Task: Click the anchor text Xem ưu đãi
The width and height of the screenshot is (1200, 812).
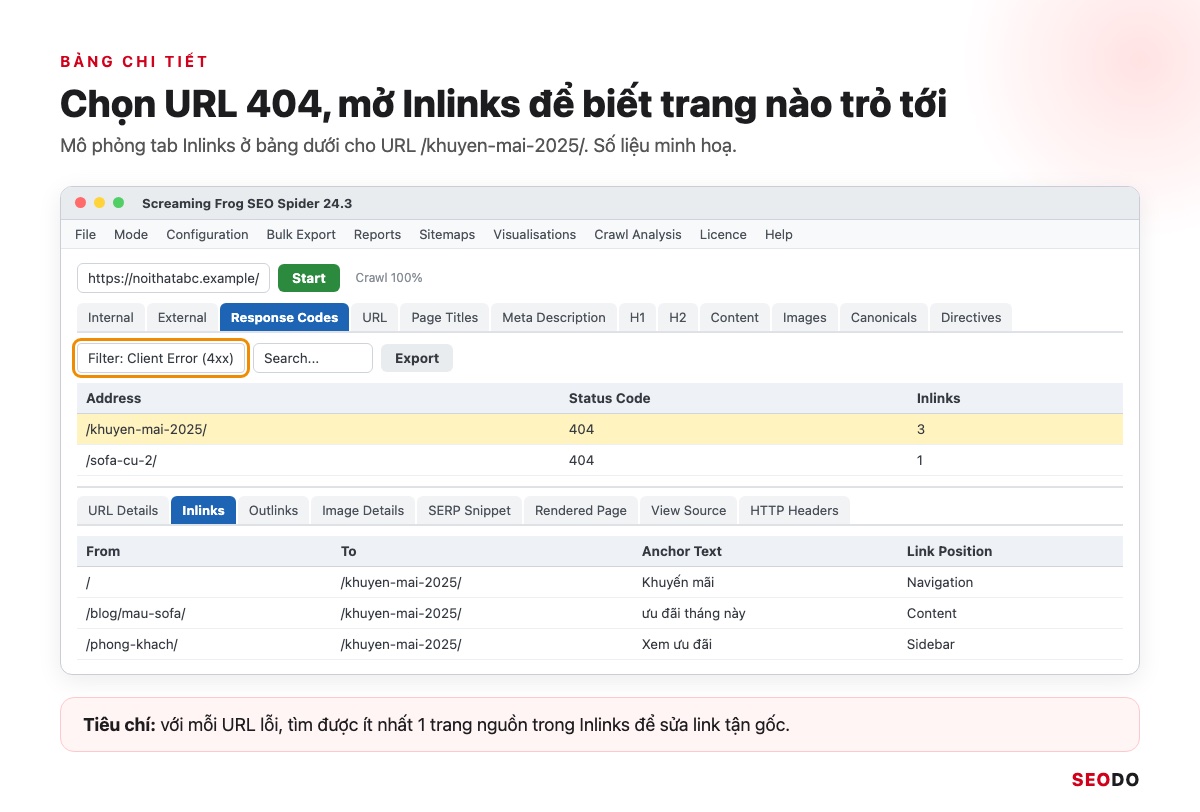Action: 677,644
